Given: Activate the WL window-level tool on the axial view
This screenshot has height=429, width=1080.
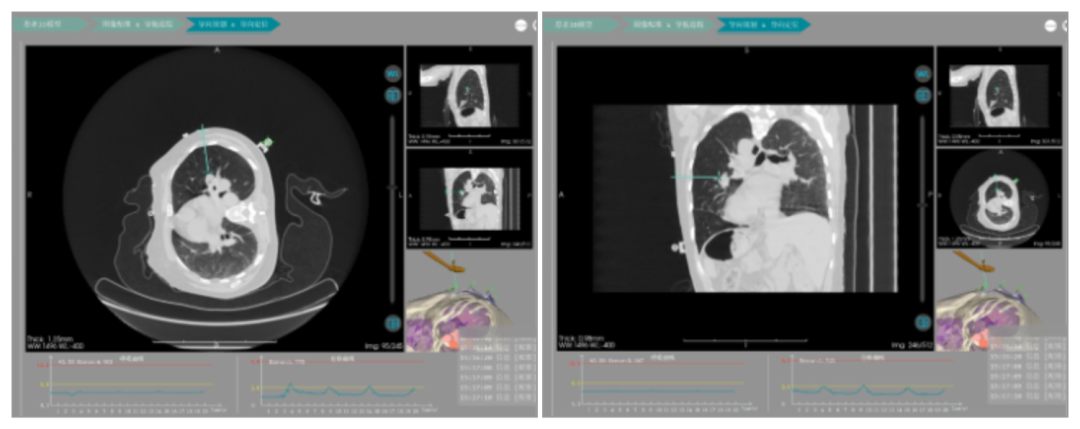Looking at the screenshot, I should (393, 74).
